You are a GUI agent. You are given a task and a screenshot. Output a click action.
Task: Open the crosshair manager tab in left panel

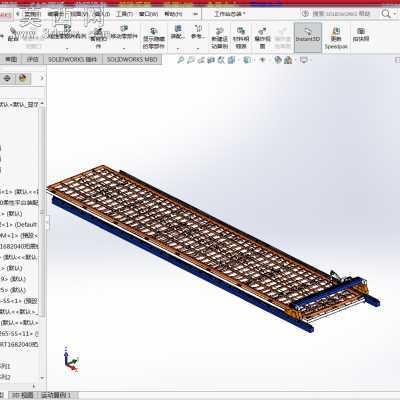[x=7, y=78]
